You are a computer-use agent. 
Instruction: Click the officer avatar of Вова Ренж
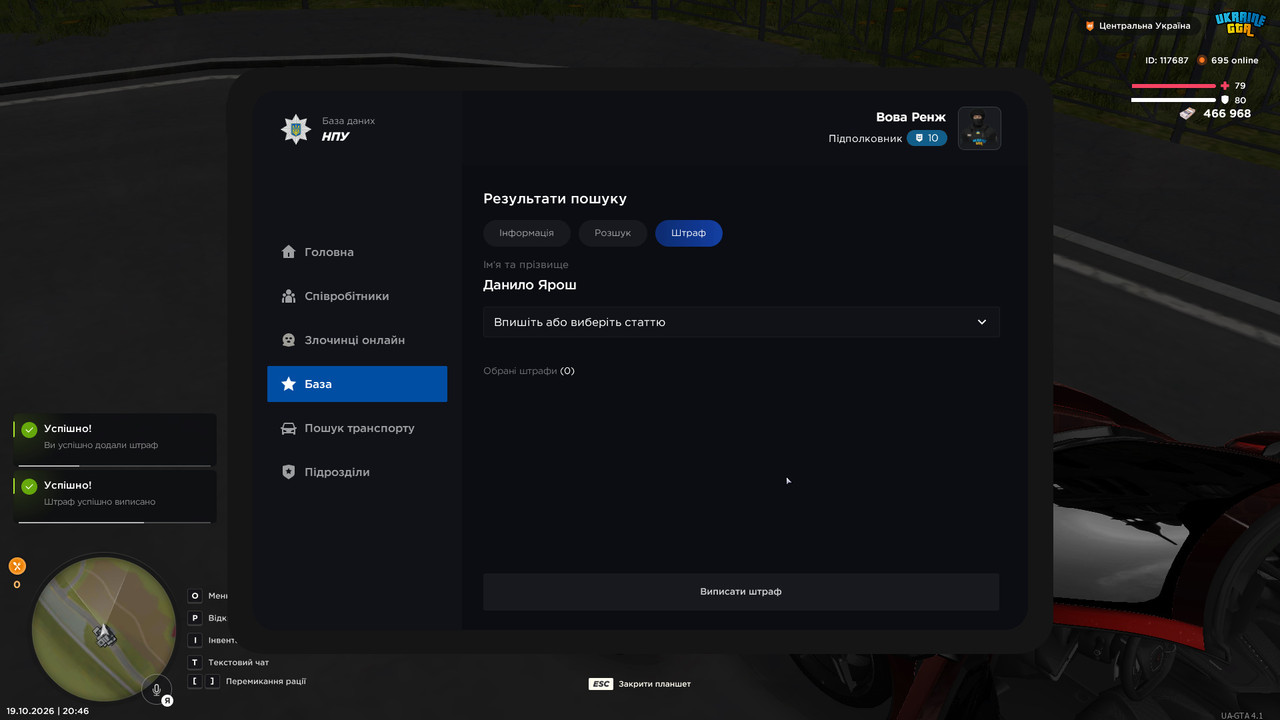pos(979,128)
